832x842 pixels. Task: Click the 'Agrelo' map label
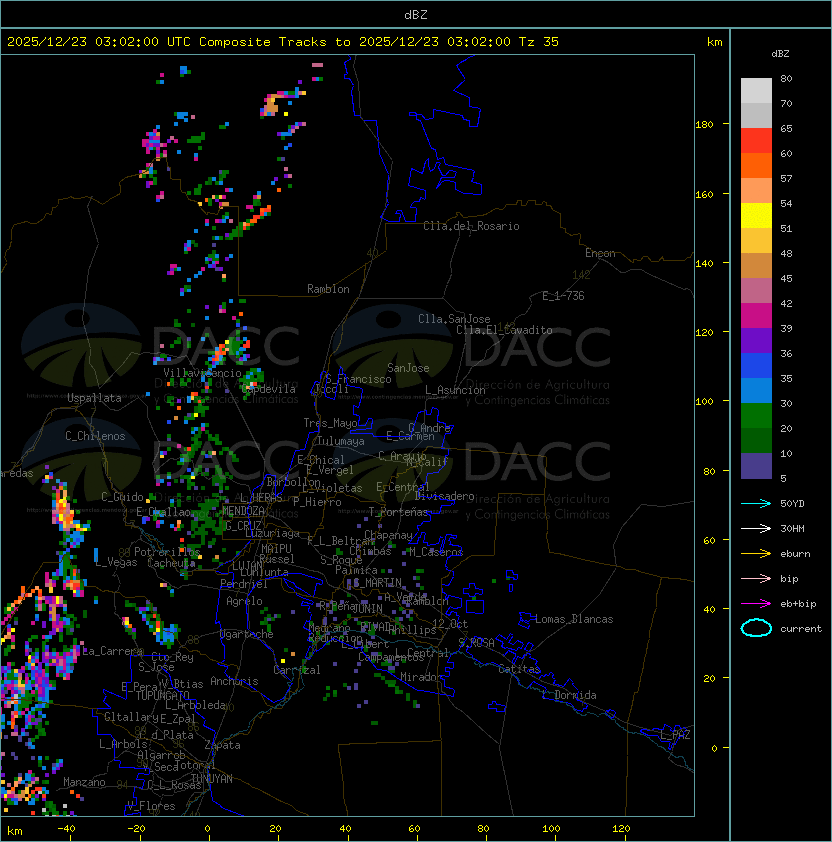(244, 601)
